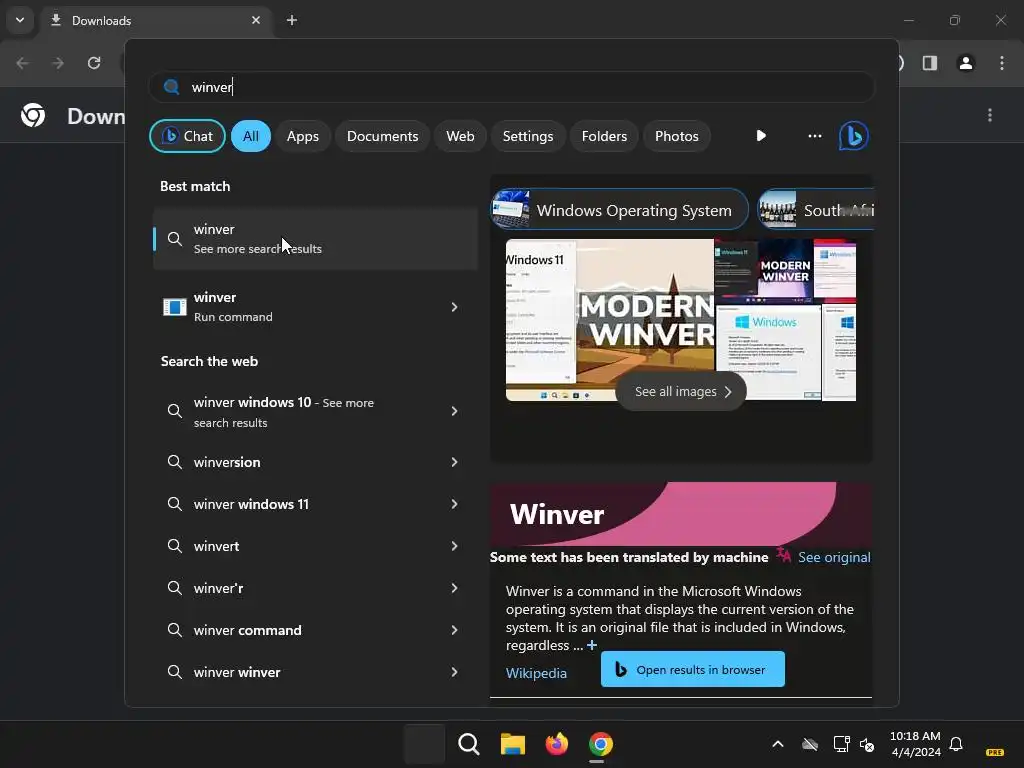Open the Wikipedia source link

(536, 673)
